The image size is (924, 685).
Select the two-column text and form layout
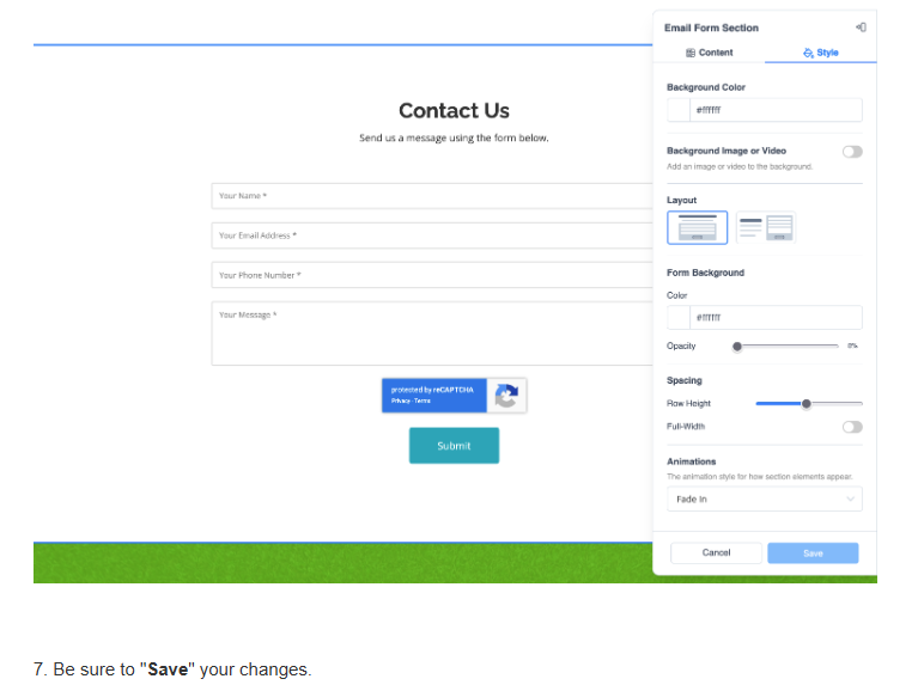point(765,228)
